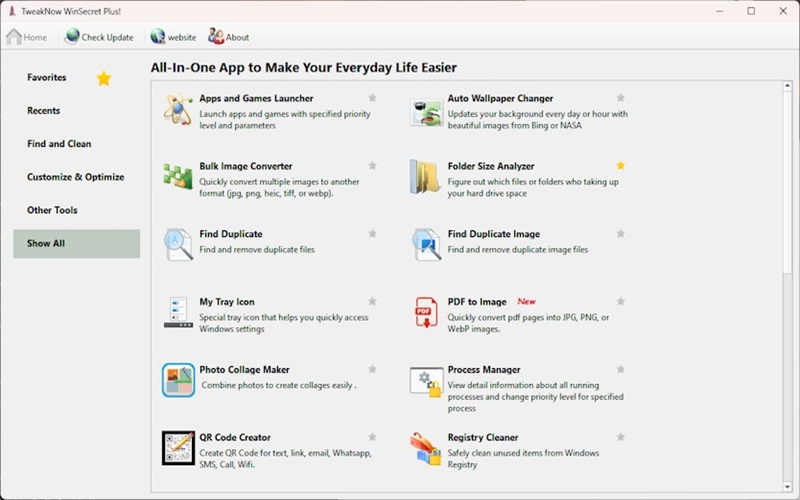Click the Bulk Image Converter icon
This screenshot has width=800, height=500.
pyautogui.click(x=178, y=177)
